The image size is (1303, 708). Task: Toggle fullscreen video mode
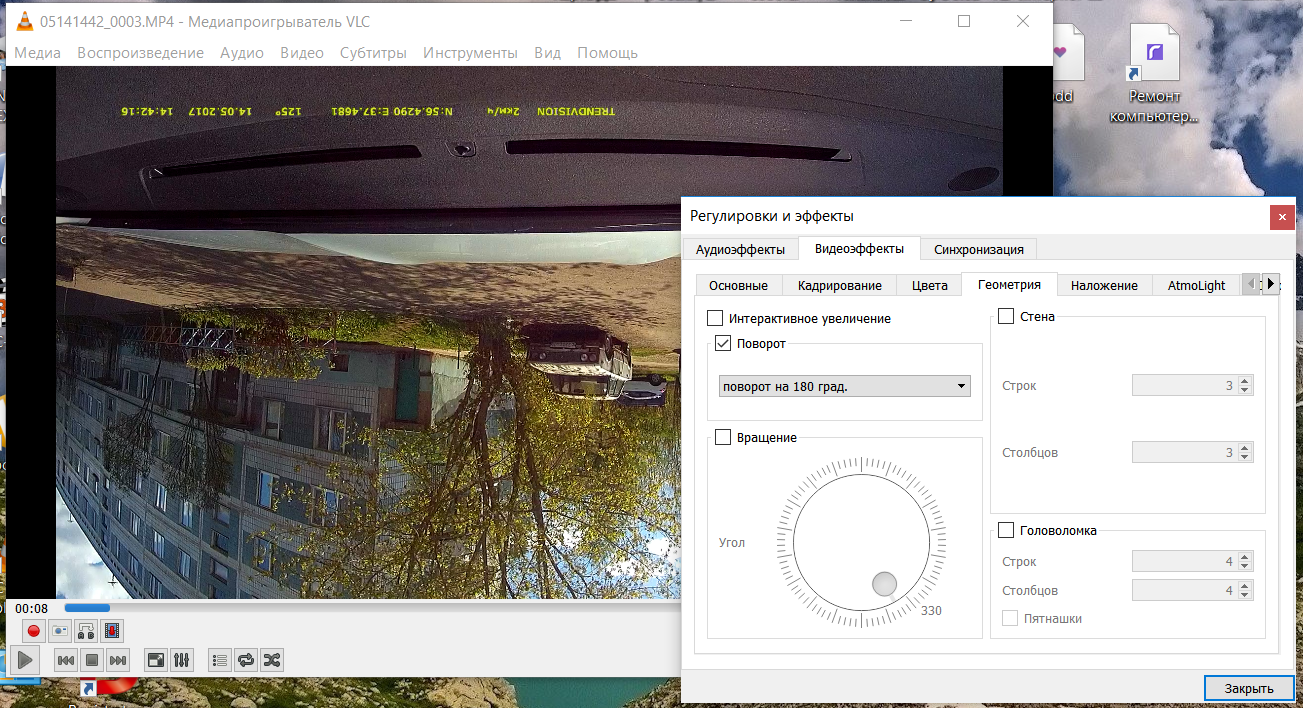155,660
